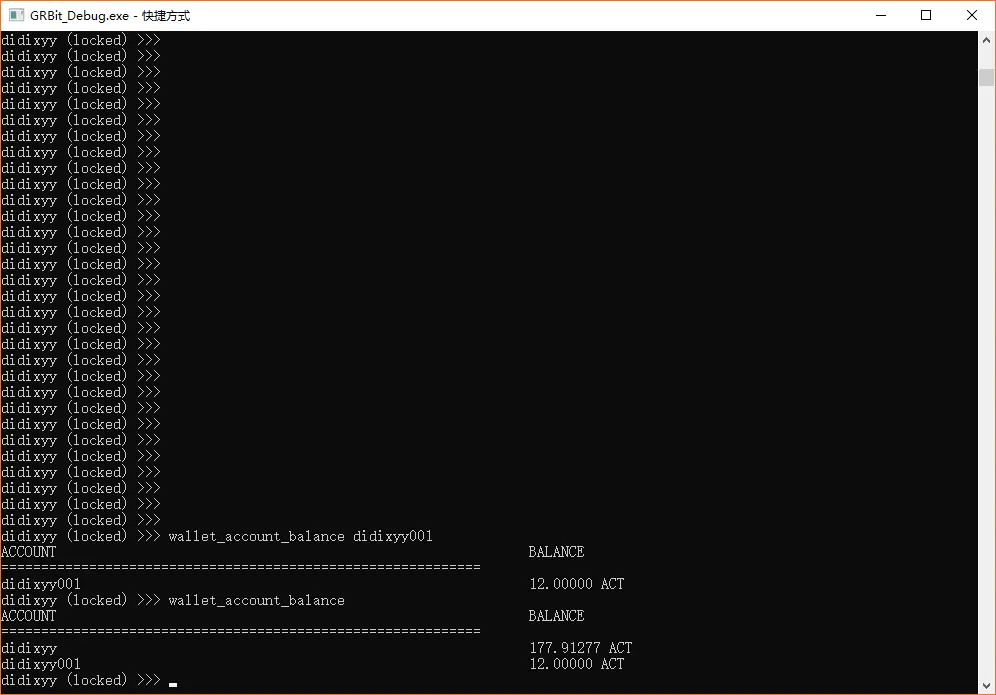Image resolution: width=996 pixels, height=695 pixels.
Task: Click the first 12.00000 ACT balance under the didixyy001 query
Action: pos(577,584)
